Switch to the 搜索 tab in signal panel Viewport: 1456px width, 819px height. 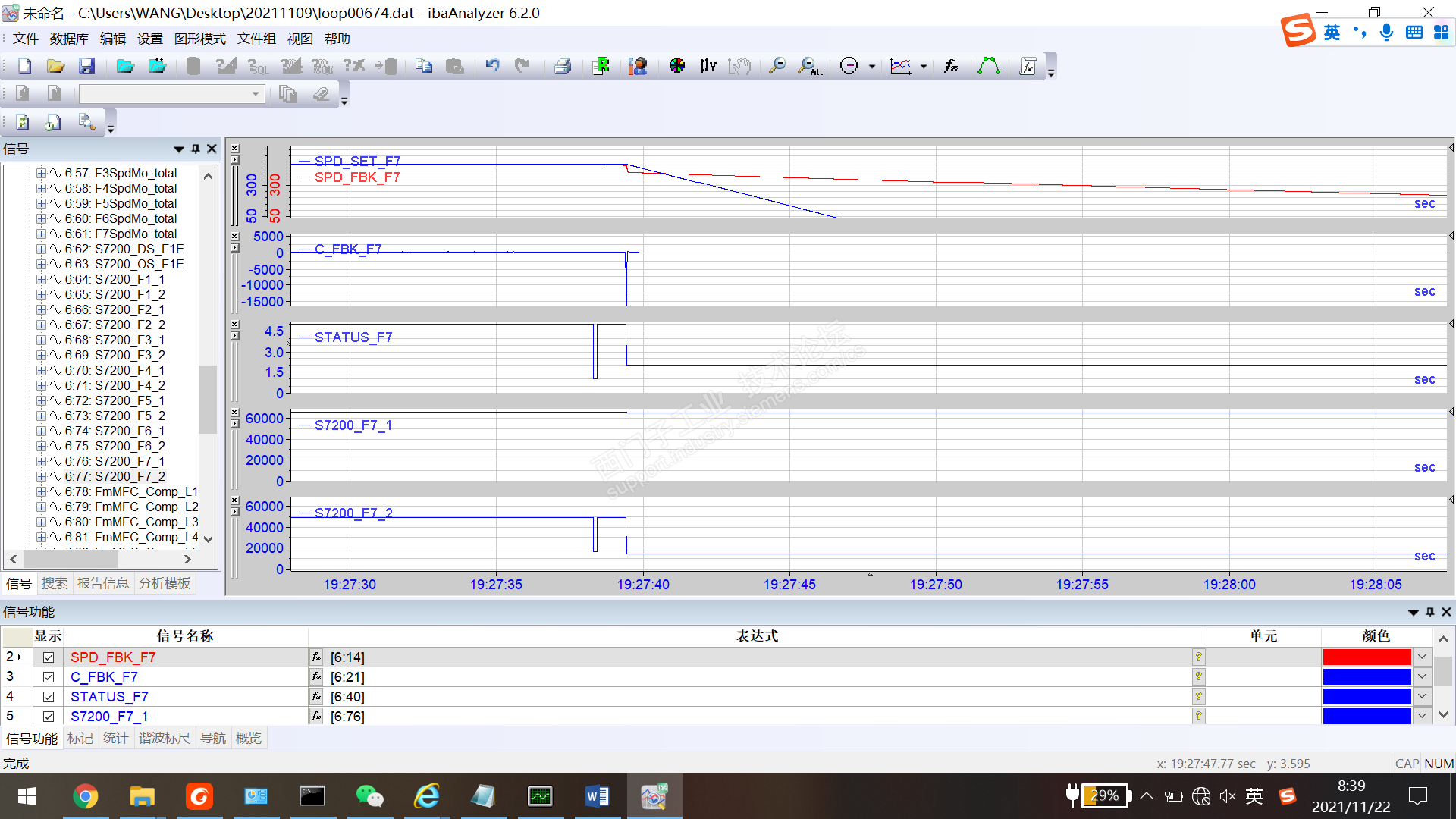point(55,584)
